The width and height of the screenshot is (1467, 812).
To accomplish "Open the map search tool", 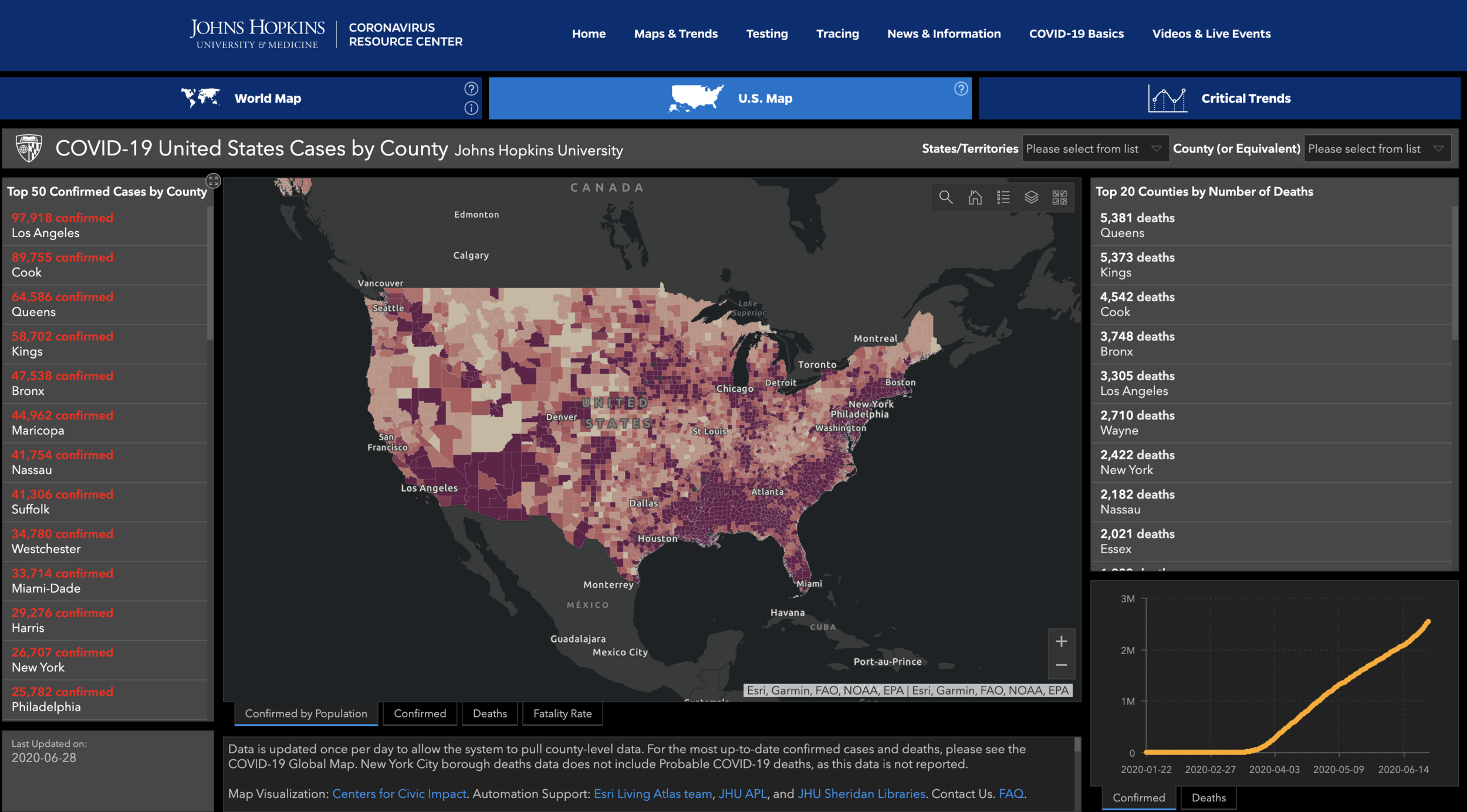I will pyautogui.click(x=945, y=197).
